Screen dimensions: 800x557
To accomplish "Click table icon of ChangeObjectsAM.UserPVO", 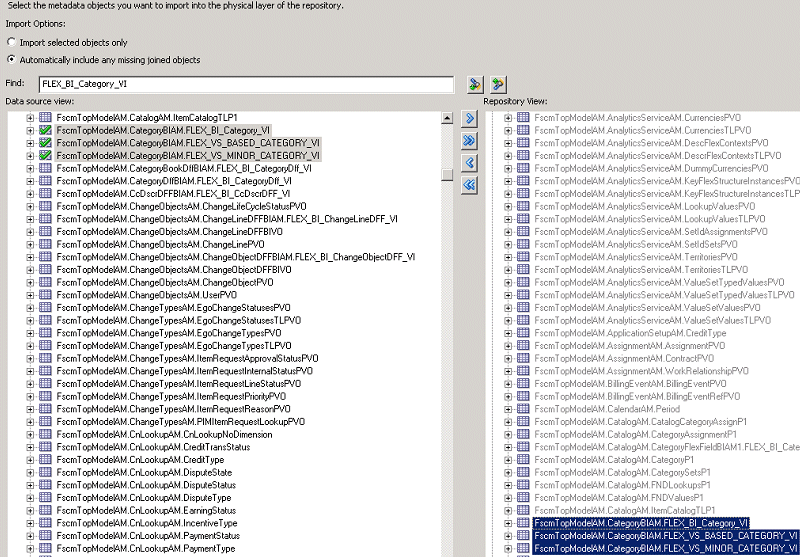I will pos(45,295).
